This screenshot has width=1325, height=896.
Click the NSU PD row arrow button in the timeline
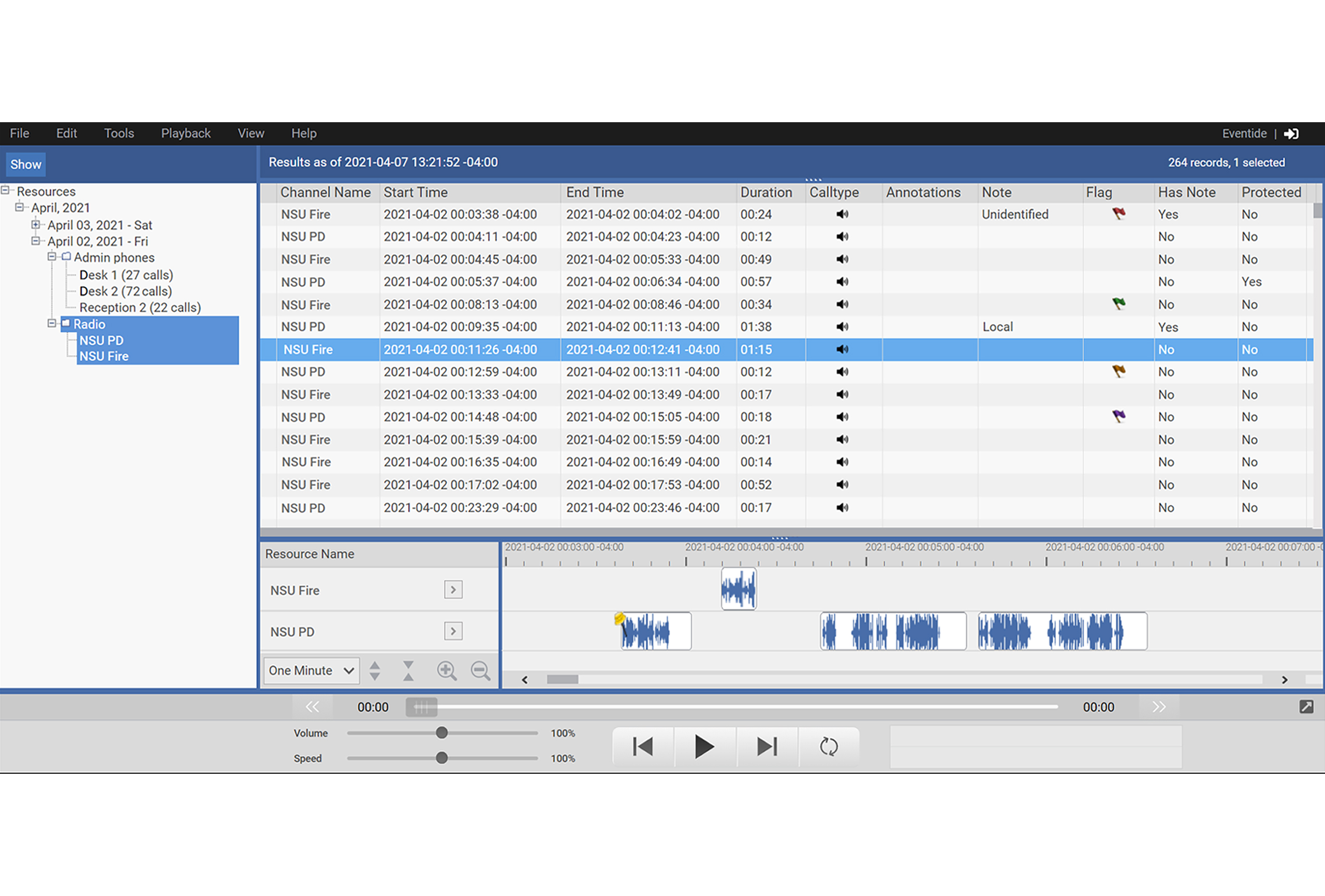point(453,631)
